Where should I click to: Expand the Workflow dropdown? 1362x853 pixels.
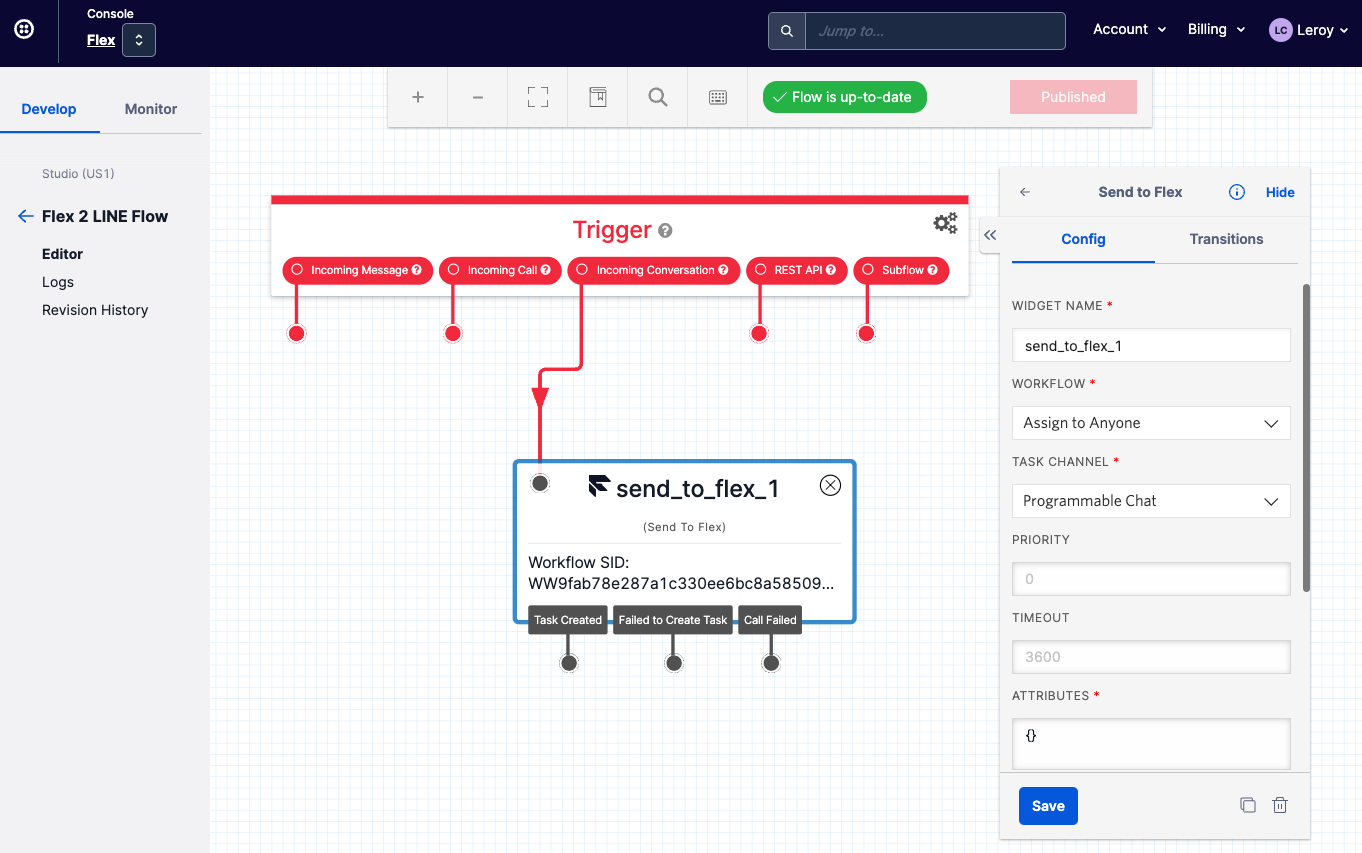coord(1150,423)
